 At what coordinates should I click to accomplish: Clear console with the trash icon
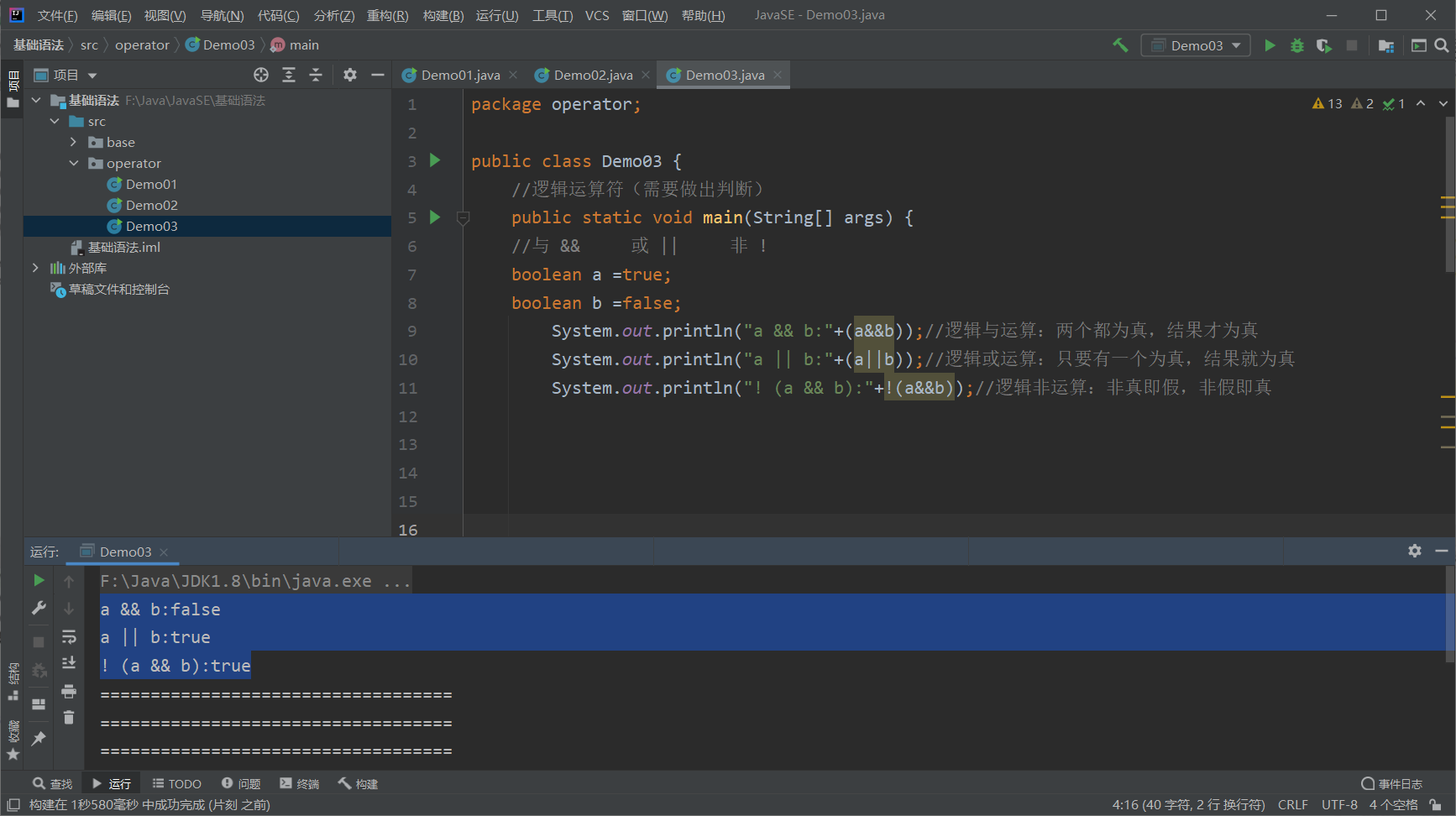tap(69, 718)
